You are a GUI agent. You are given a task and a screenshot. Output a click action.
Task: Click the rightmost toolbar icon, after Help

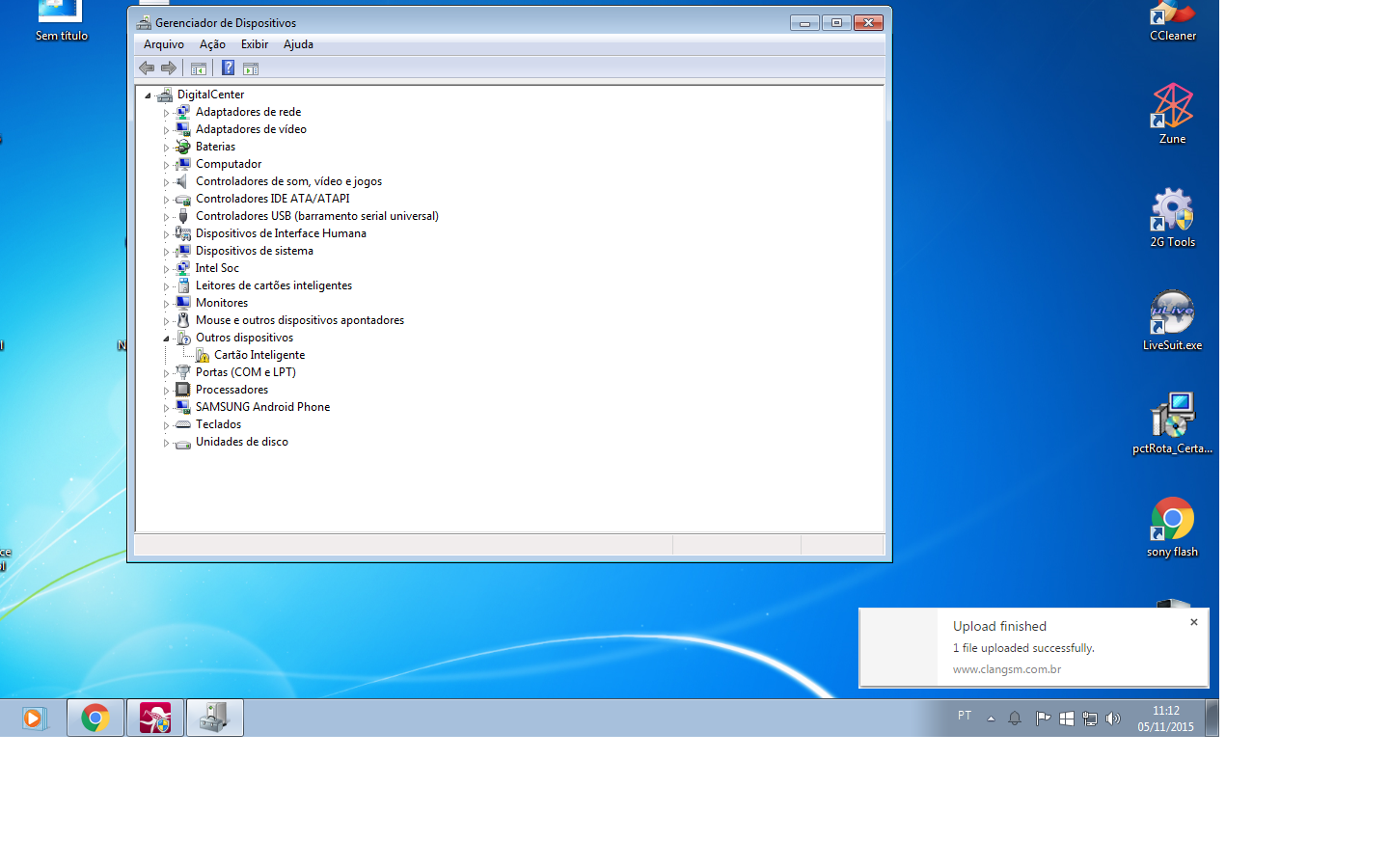(251, 68)
